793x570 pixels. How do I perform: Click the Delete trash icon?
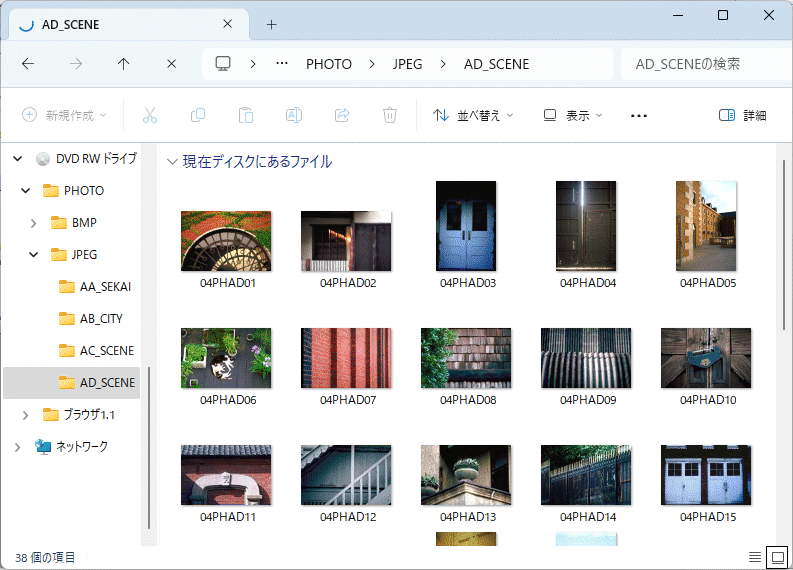coord(389,115)
